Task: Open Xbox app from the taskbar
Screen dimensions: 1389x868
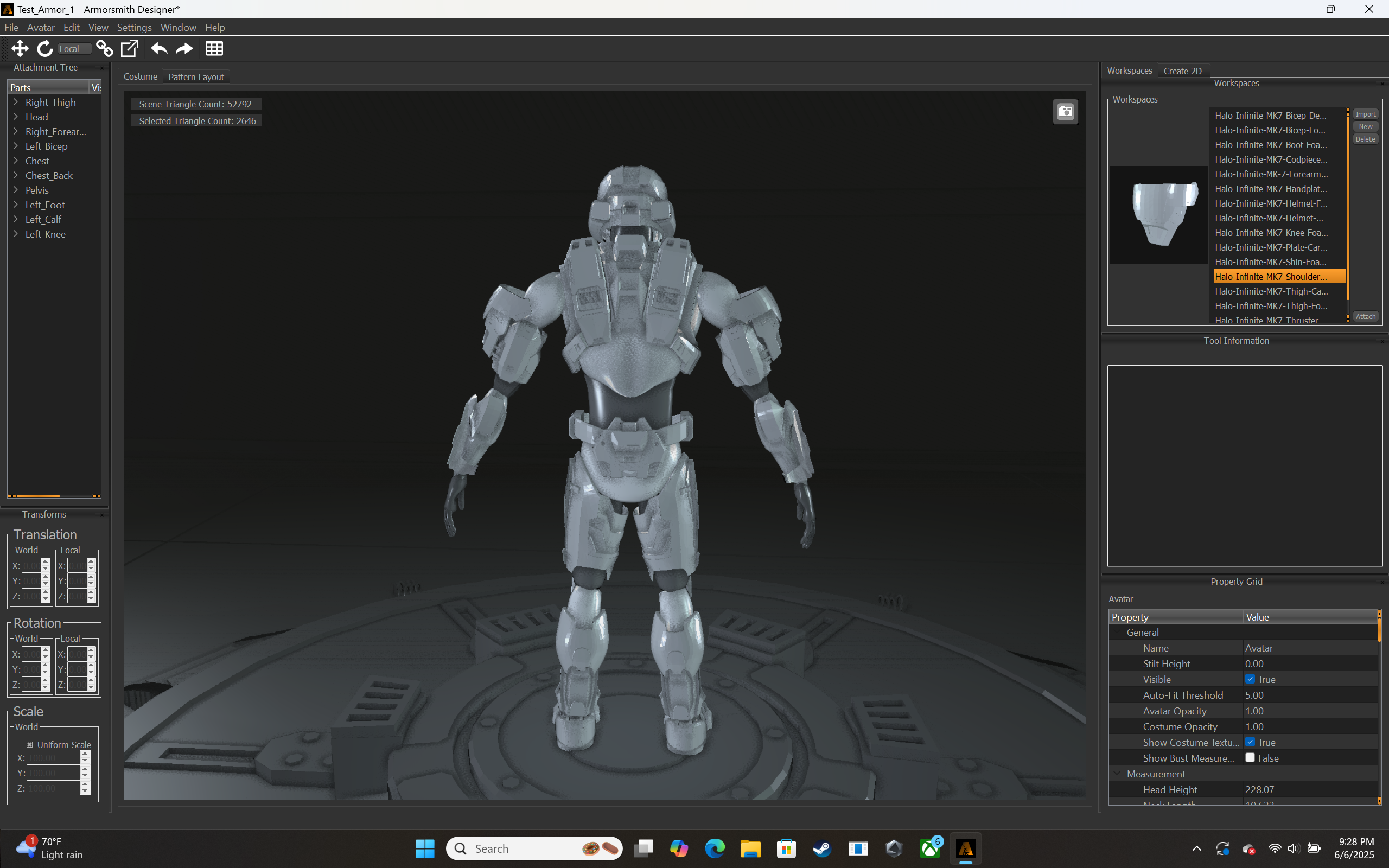Action: [930, 848]
